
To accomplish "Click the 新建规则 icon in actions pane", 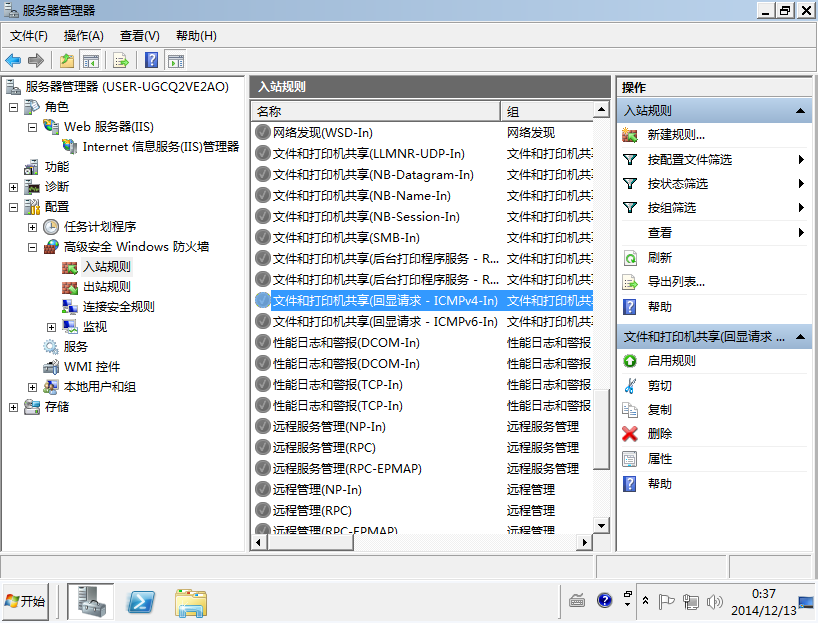I will 630,135.
